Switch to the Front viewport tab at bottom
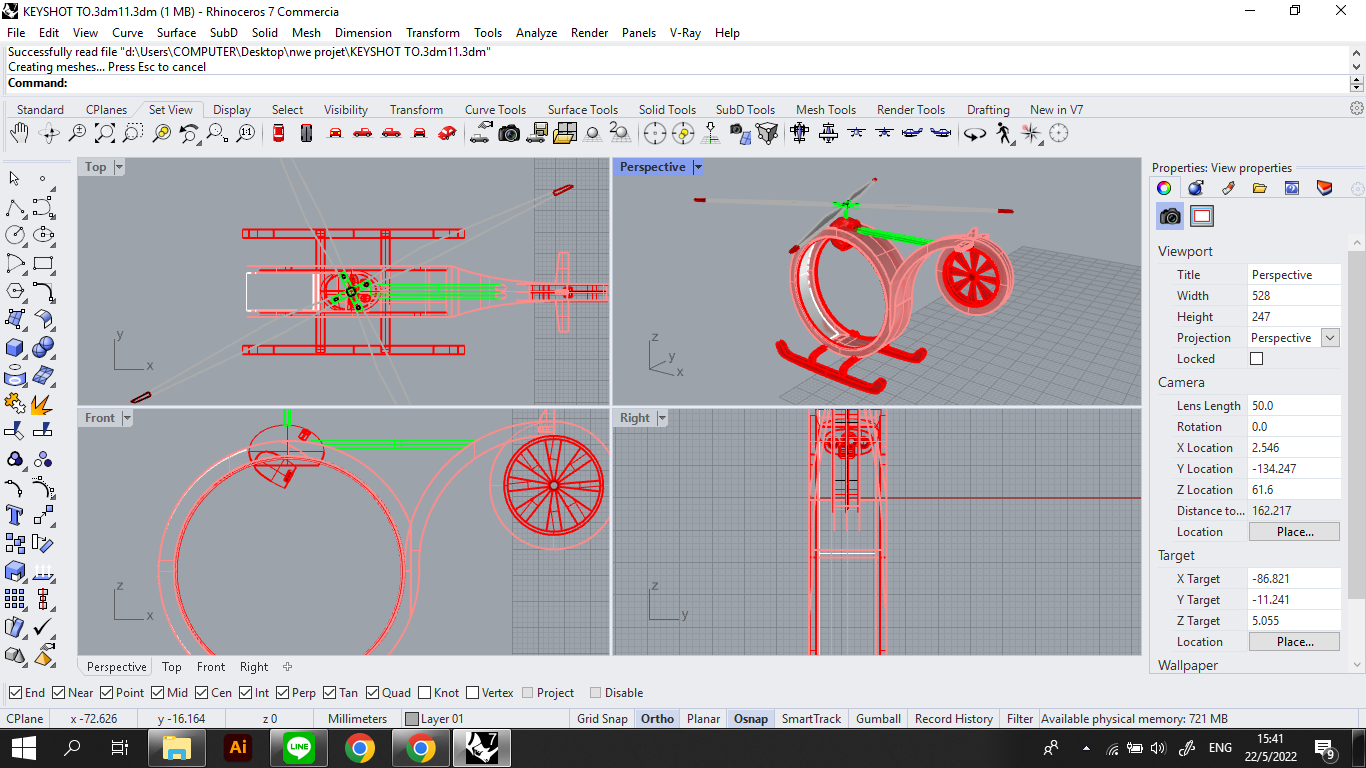1366x768 pixels. tap(211, 667)
